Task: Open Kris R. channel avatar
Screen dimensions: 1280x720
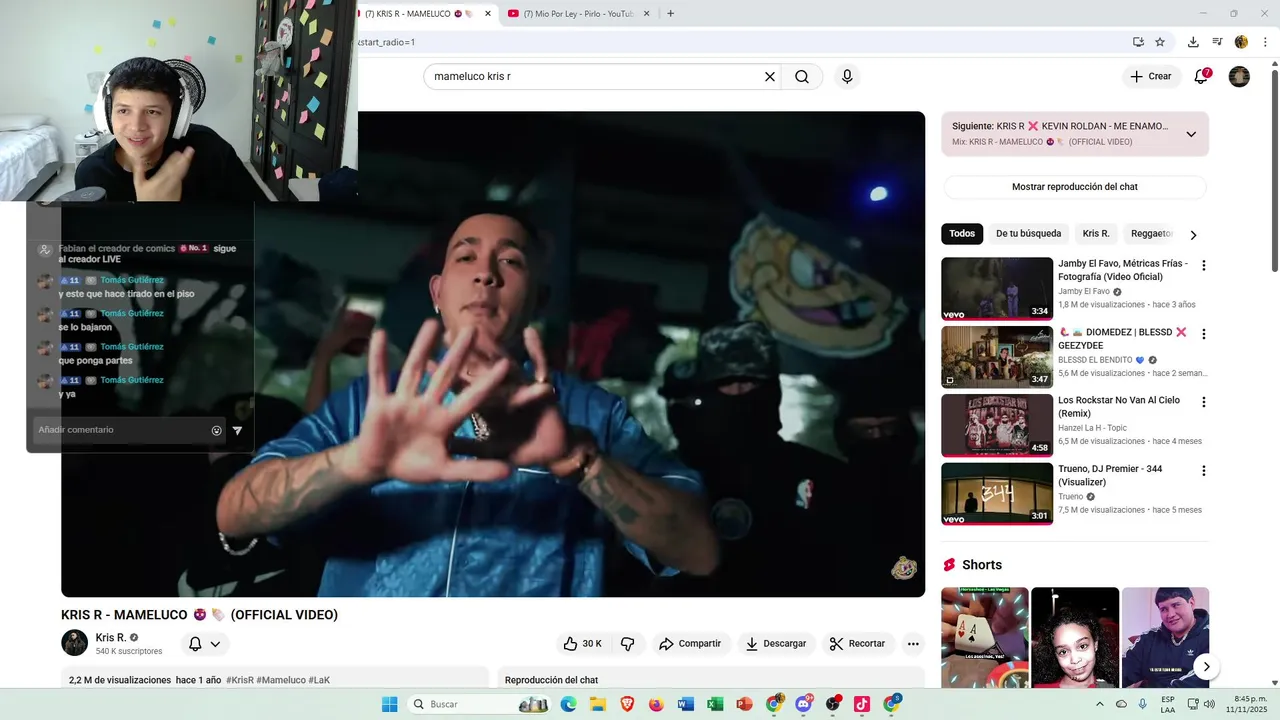Action: [x=75, y=643]
